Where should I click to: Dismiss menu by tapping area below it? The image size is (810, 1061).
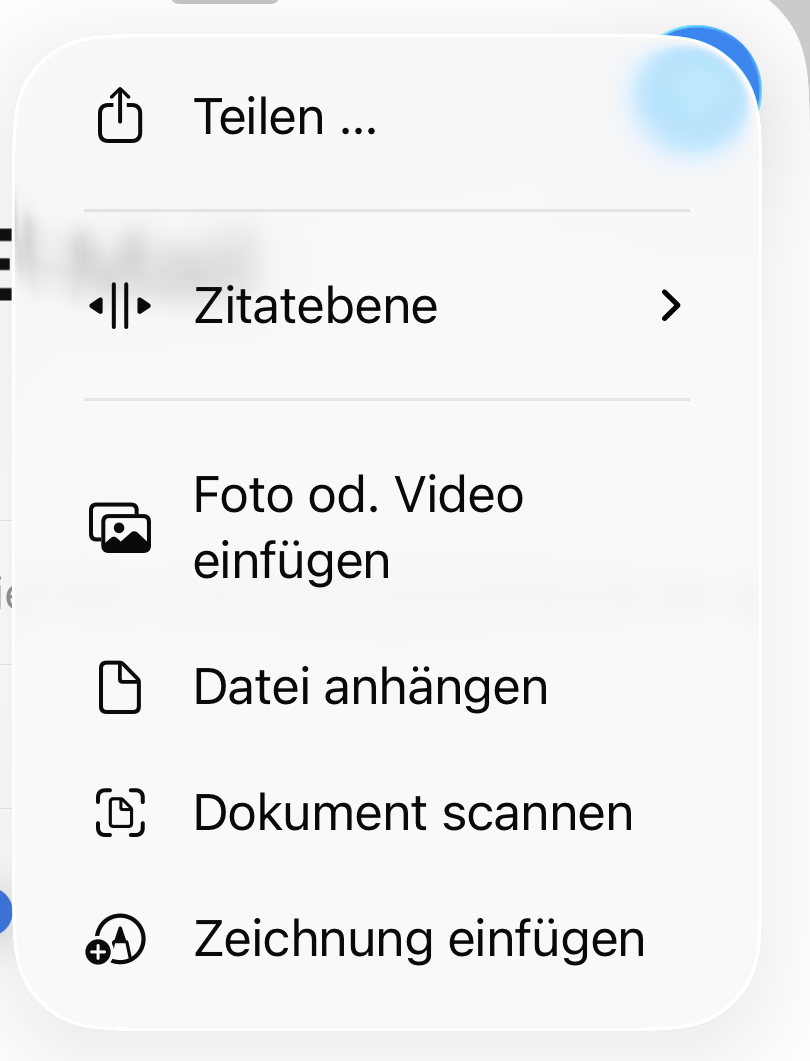pos(400,1047)
